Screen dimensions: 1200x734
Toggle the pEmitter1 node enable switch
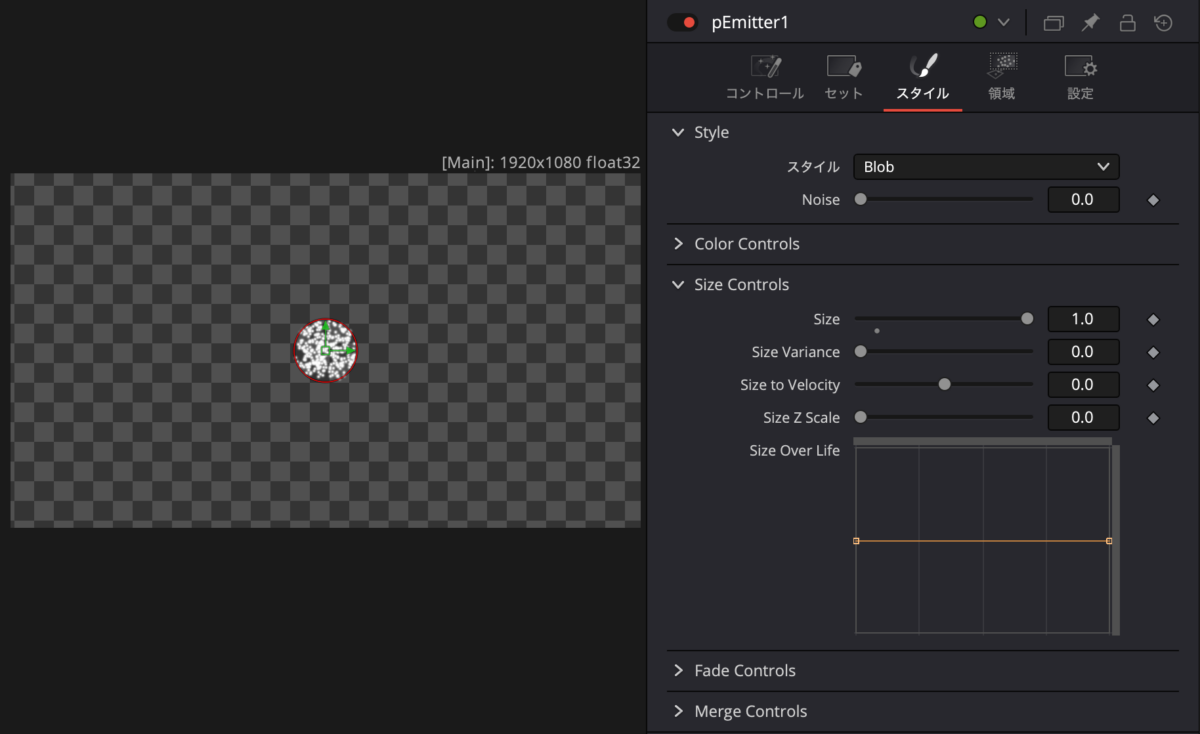click(682, 22)
